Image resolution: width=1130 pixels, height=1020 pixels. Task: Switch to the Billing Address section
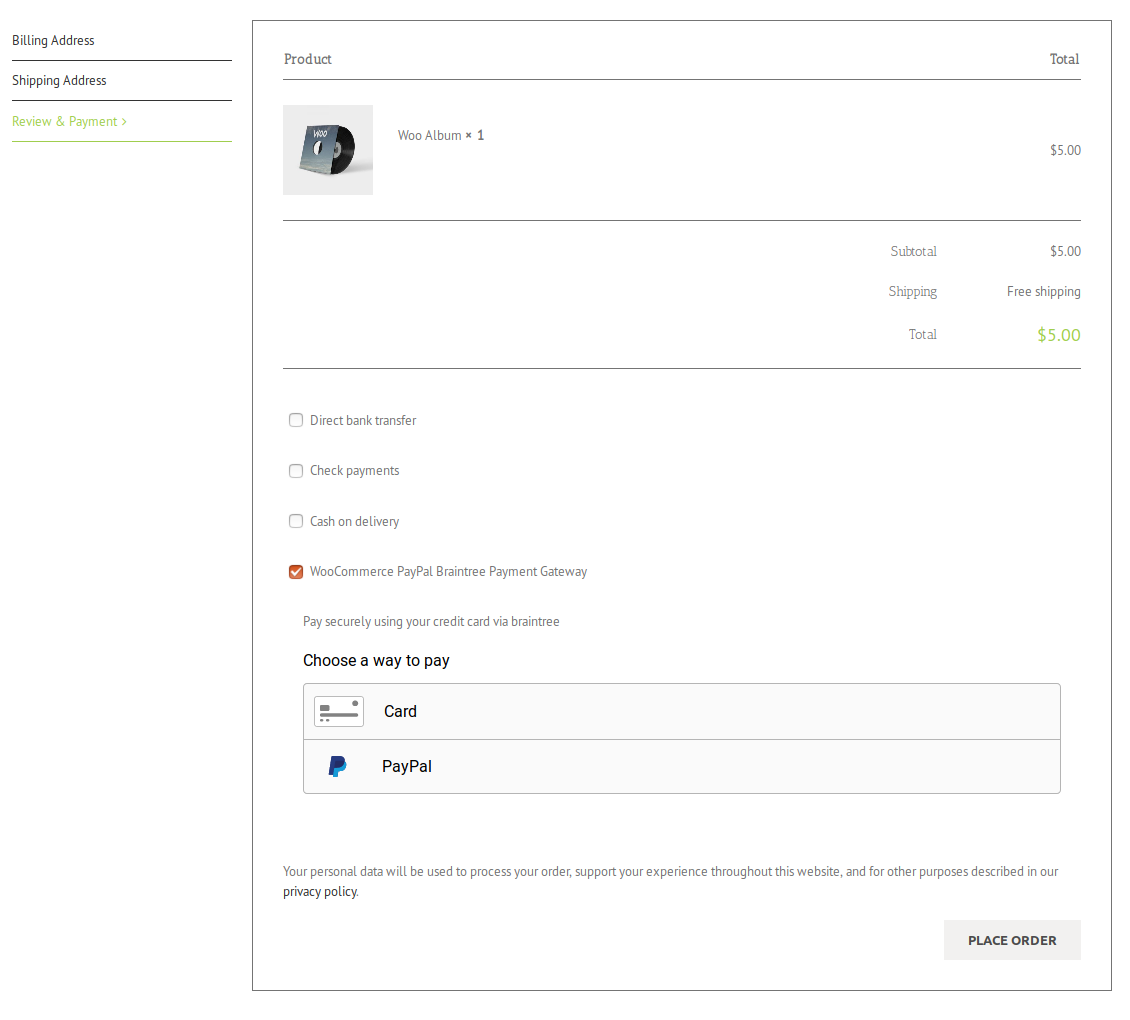tap(53, 40)
